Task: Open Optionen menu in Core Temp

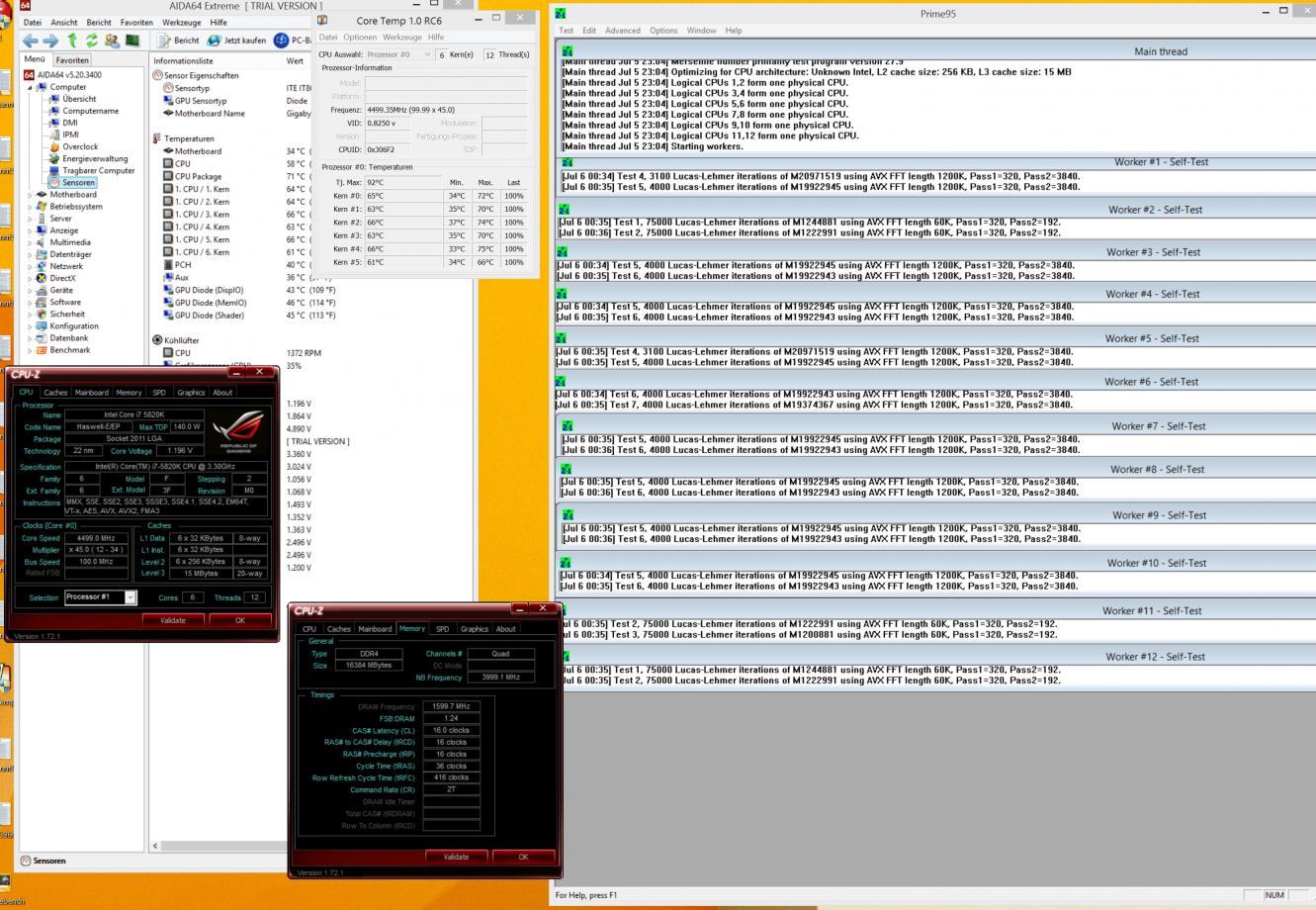Action: click(x=360, y=37)
